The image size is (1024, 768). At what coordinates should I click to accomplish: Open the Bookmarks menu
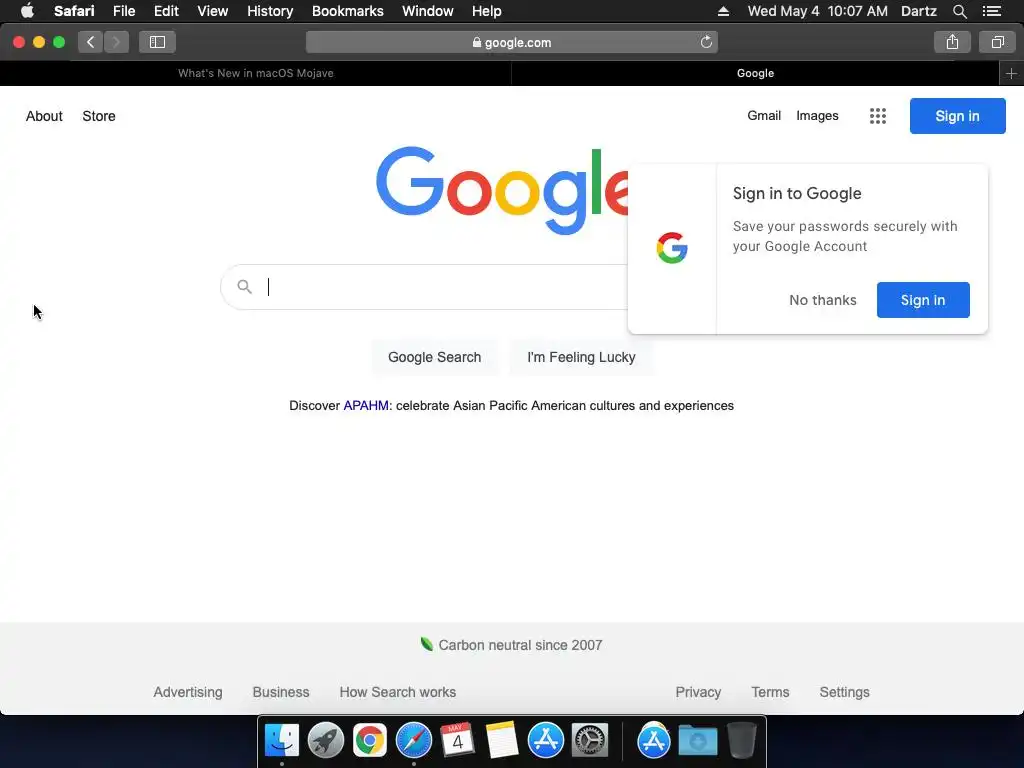click(347, 11)
